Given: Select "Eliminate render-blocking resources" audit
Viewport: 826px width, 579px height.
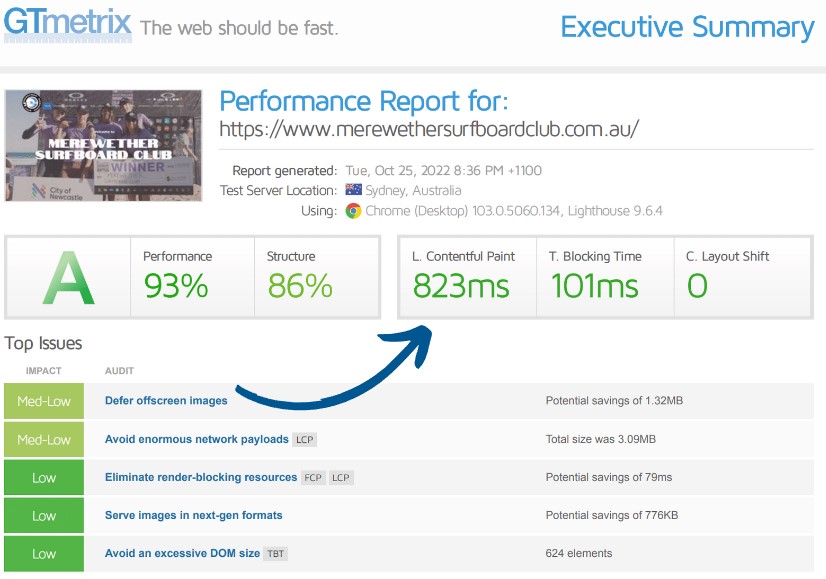Looking at the screenshot, I should point(200,477).
